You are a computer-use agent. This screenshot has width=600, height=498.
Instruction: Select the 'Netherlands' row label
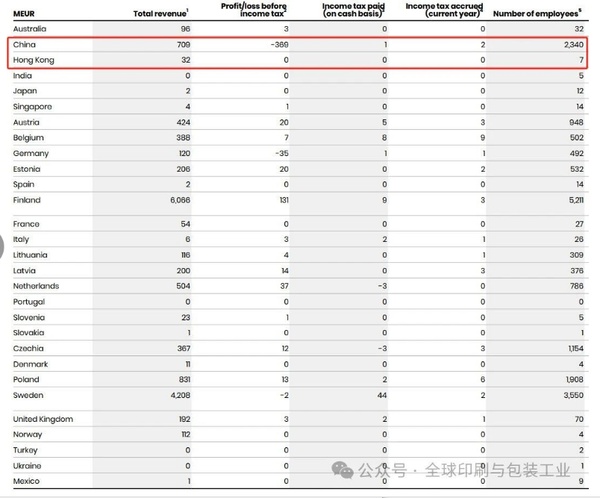point(36,286)
